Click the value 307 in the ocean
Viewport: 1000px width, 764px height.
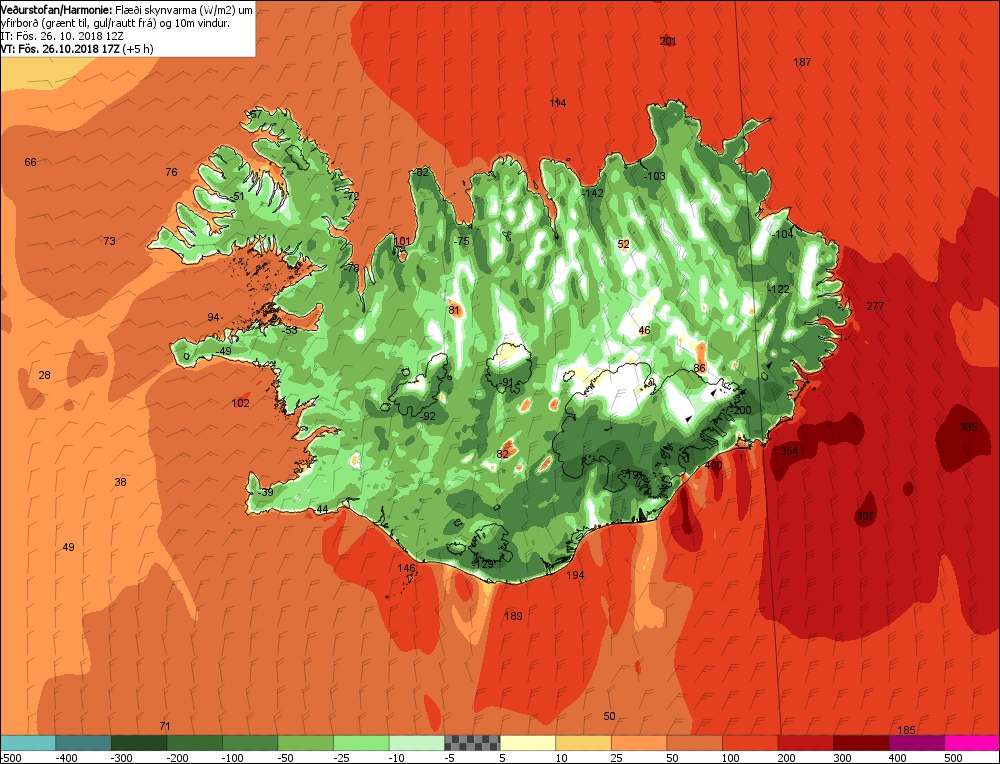(865, 517)
